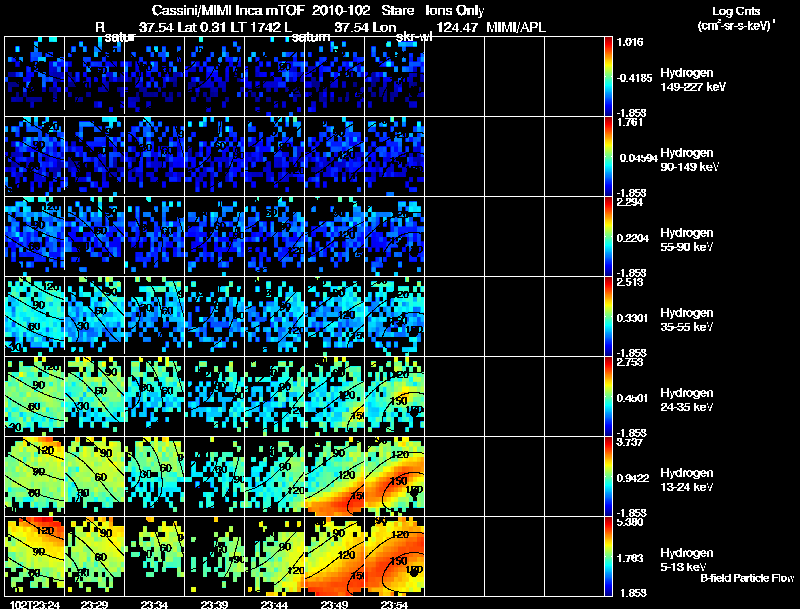Select the 149-227 keV image at 23:39
Screen dimensions: 800x609
214,76
